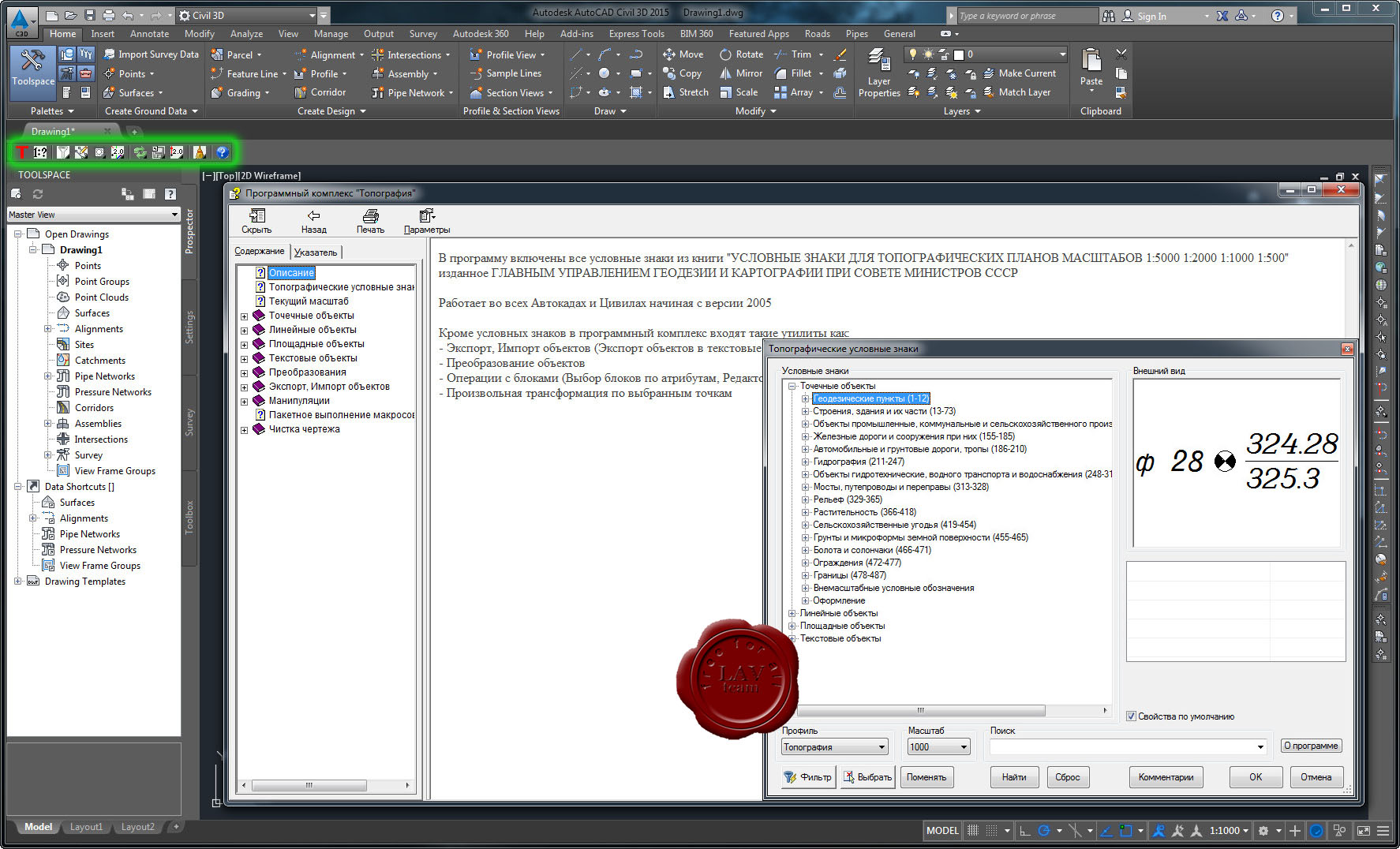Click the broom cleanup icon in the Topography toolbar
The image size is (1400, 849).
pyautogui.click(x=200, y=152)
